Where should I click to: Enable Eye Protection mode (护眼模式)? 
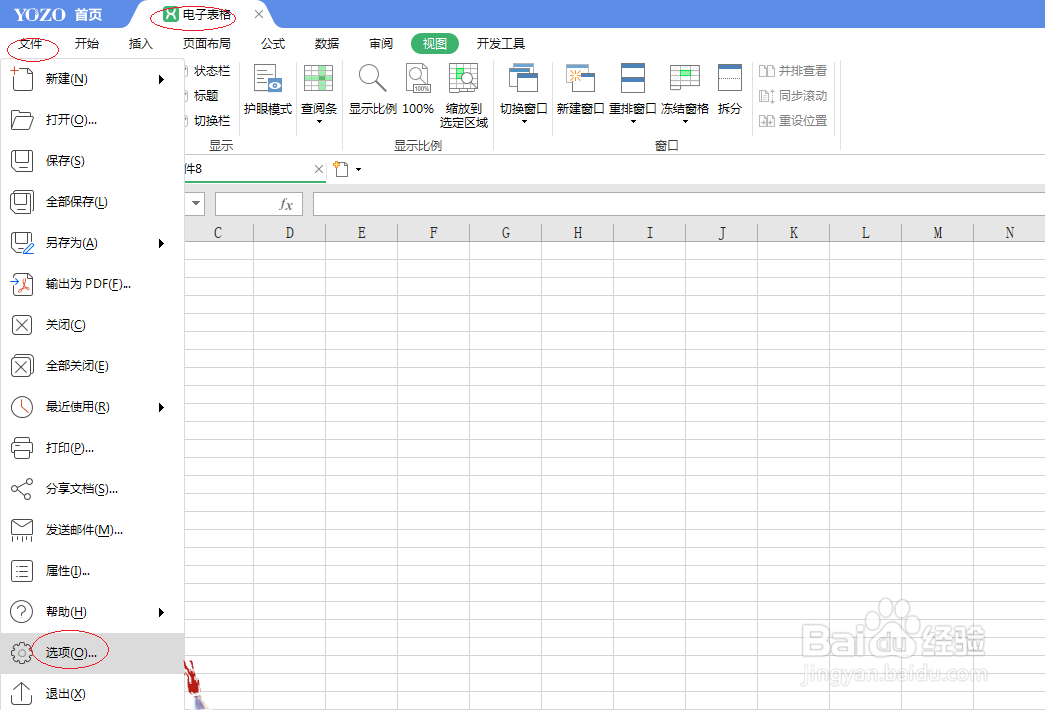268,90
